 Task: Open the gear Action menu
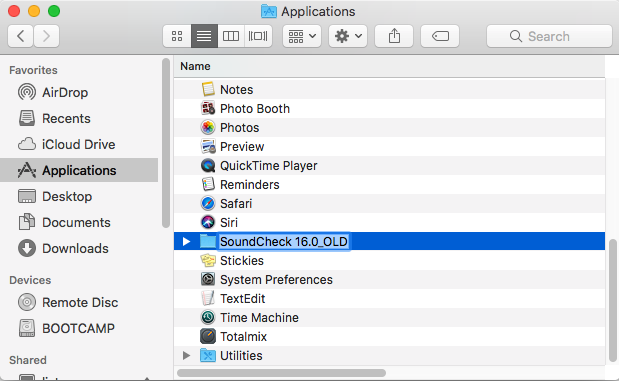pyautogui.click(x=348, y=36)
